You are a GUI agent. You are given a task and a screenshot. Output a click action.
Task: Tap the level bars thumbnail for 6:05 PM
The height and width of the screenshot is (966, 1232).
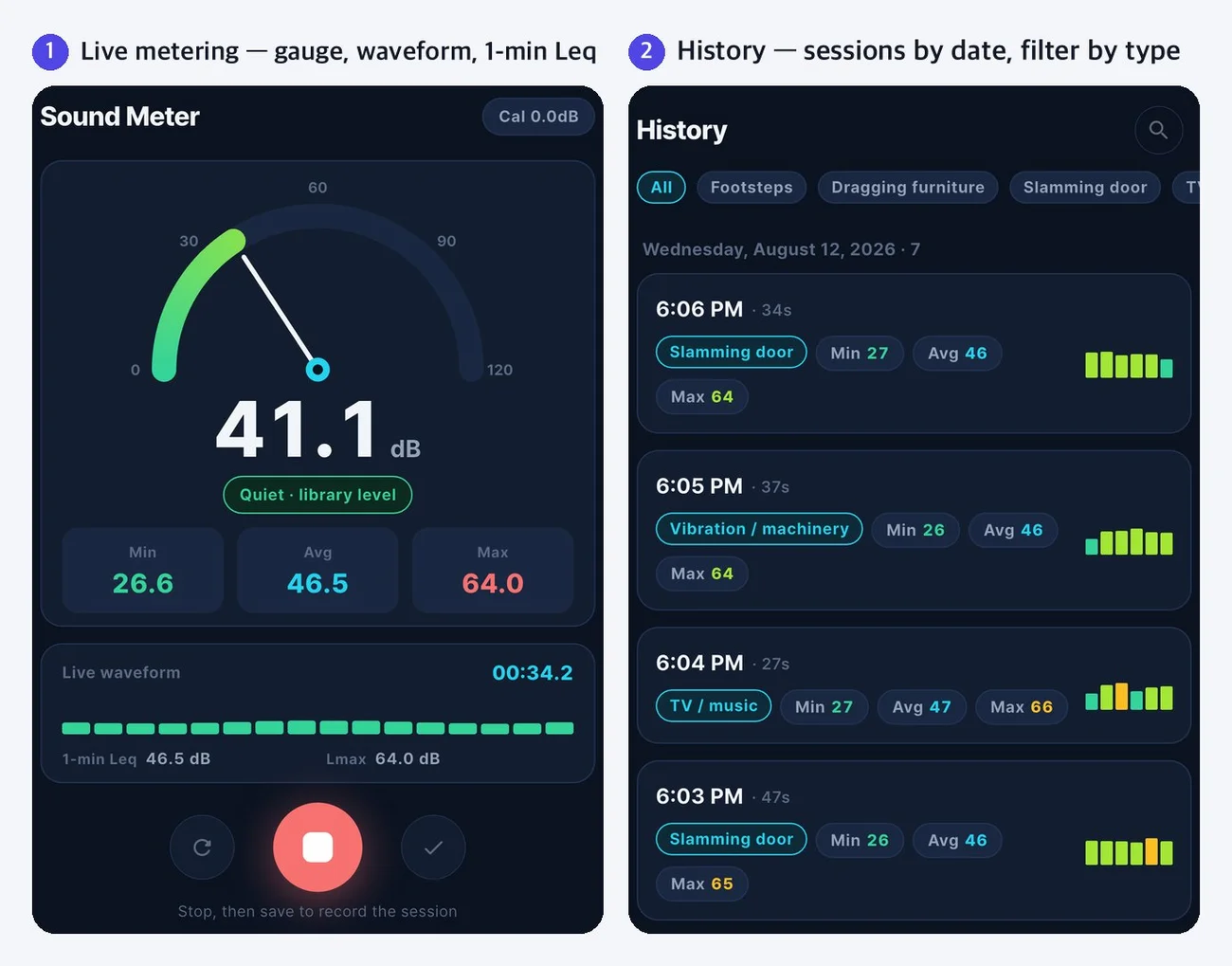[1129, 541]
